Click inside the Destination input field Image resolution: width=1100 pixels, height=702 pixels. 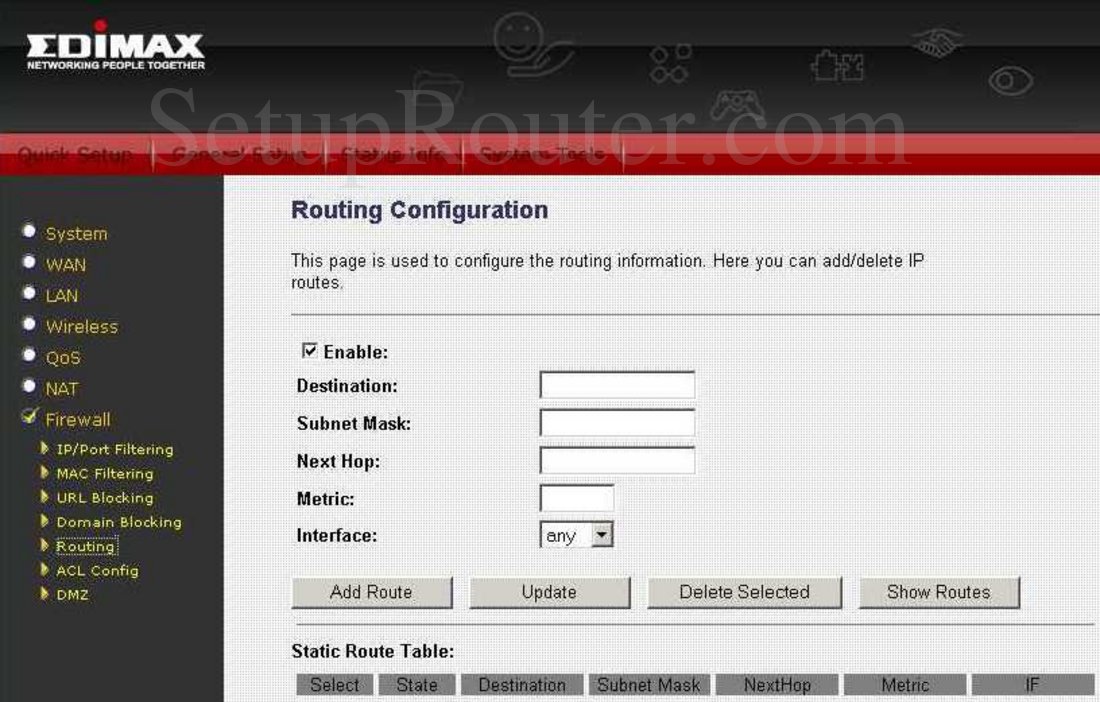point(616,384)
